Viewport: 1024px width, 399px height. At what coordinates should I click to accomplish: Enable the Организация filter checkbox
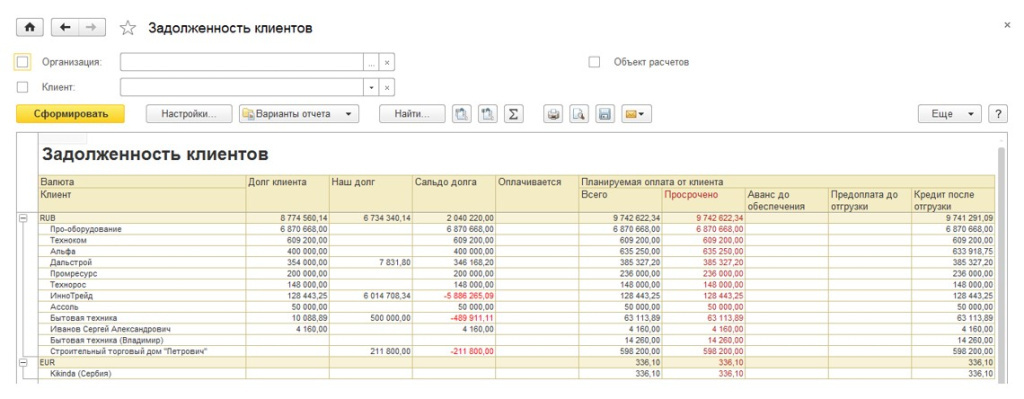pos(22,62)
